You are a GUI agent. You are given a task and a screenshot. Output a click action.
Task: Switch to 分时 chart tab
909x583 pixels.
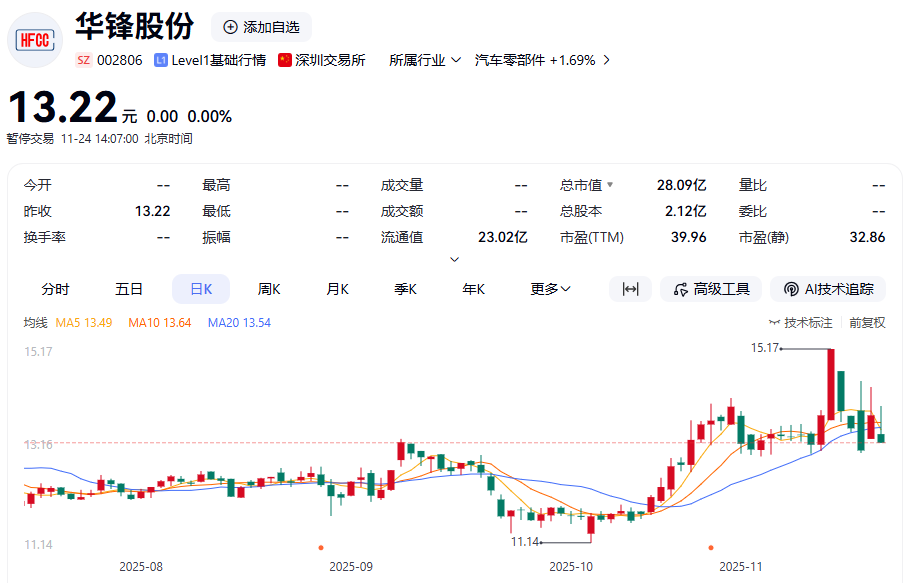[x=56, y=289]
